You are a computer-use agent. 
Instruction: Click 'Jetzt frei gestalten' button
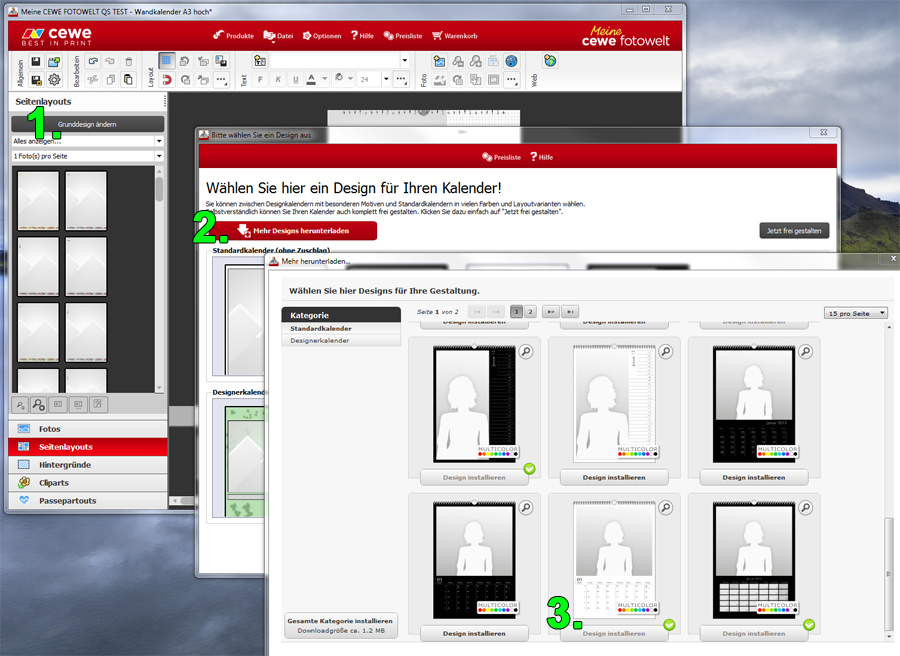click(x=794, y=230)
